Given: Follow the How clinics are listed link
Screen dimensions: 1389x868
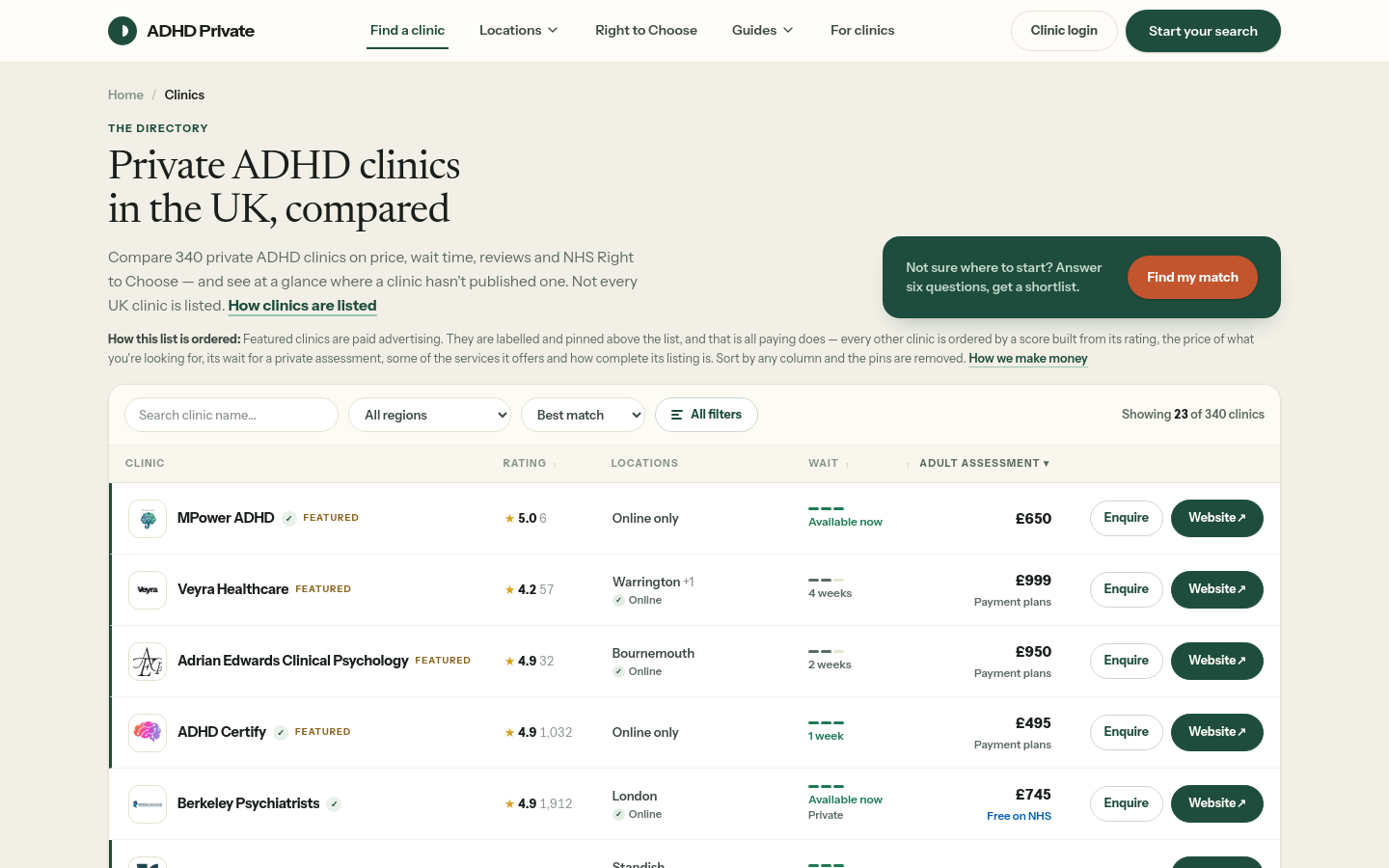Looking at the screenshot, I should click(x=302, y=306).
